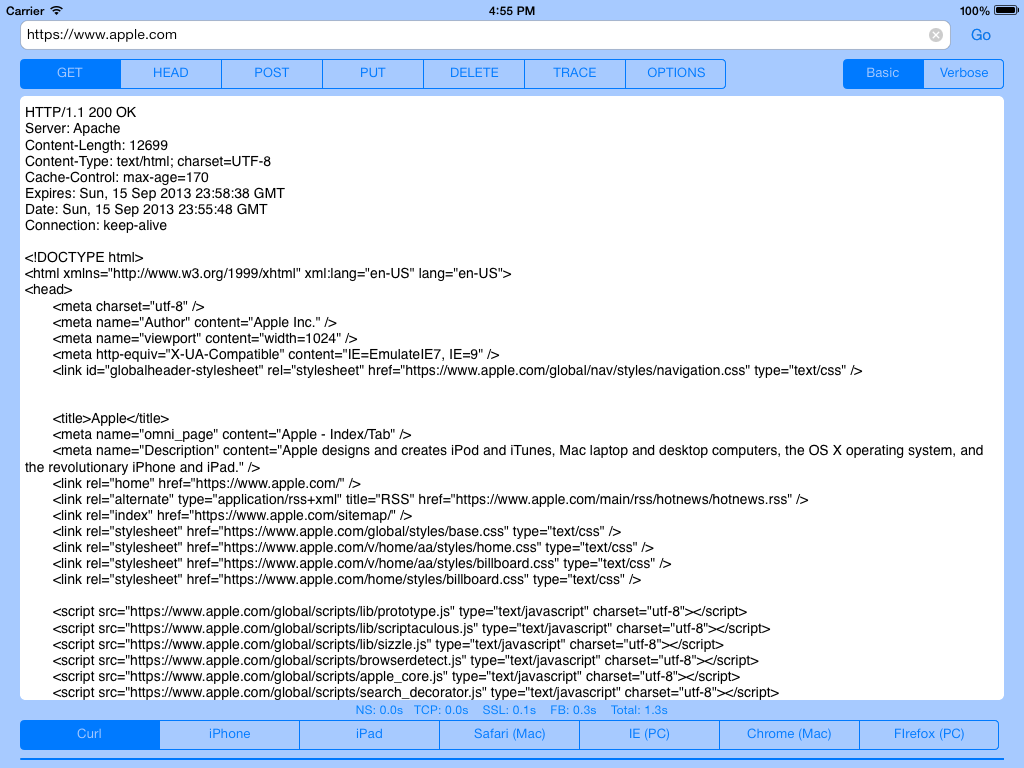Click the omni_page meta line
Image resolution: width=1024 pixels, height=768 pixels.
coord(232,434)
